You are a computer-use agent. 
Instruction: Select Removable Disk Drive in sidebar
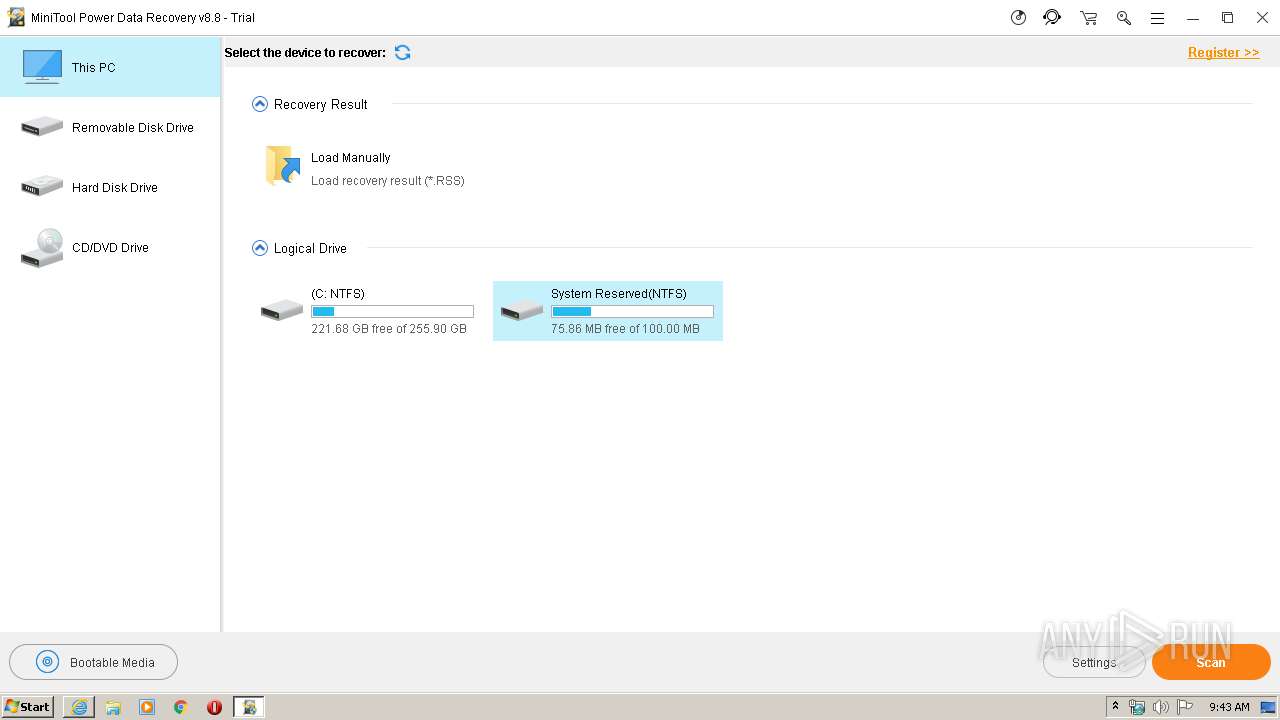[110, 127]
